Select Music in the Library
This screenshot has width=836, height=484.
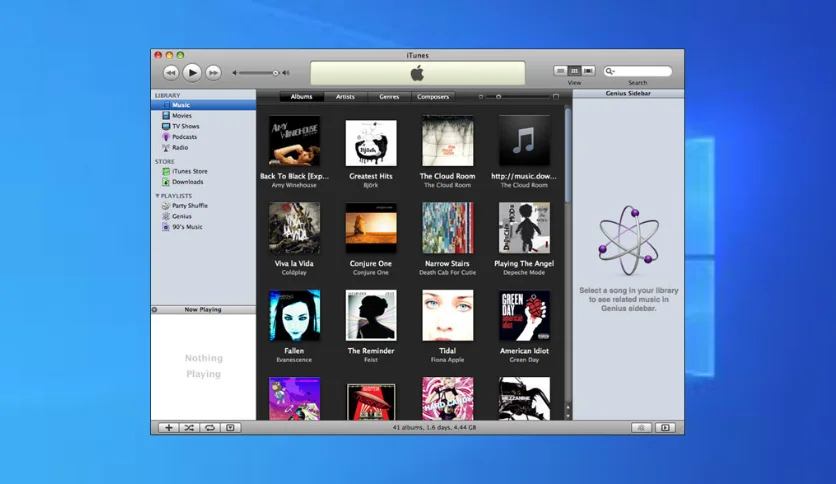203,105
